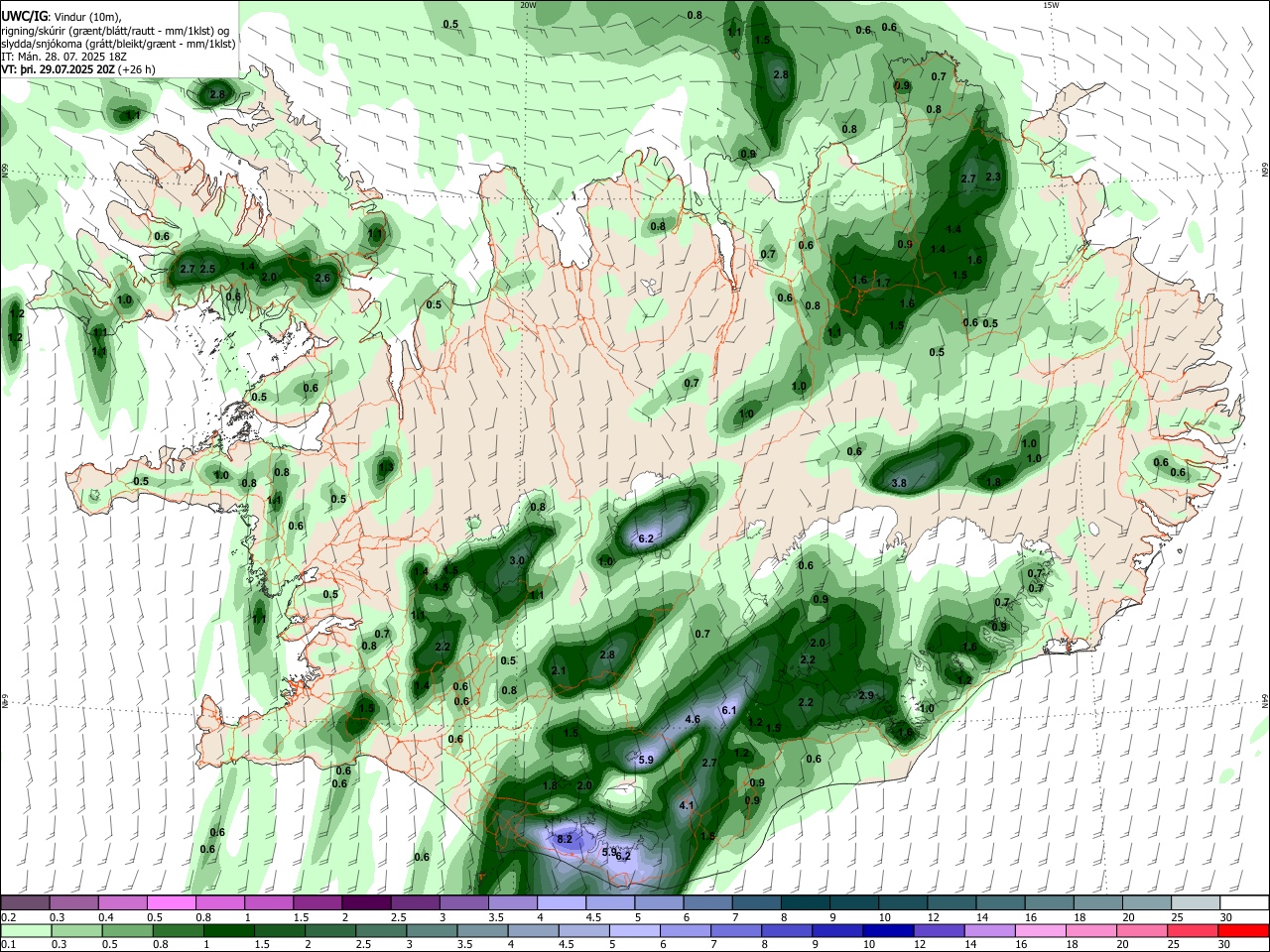Pick the lower legend swatch between 9 and 10
The height and width of the screenshot is (952, 1270).
837,931
